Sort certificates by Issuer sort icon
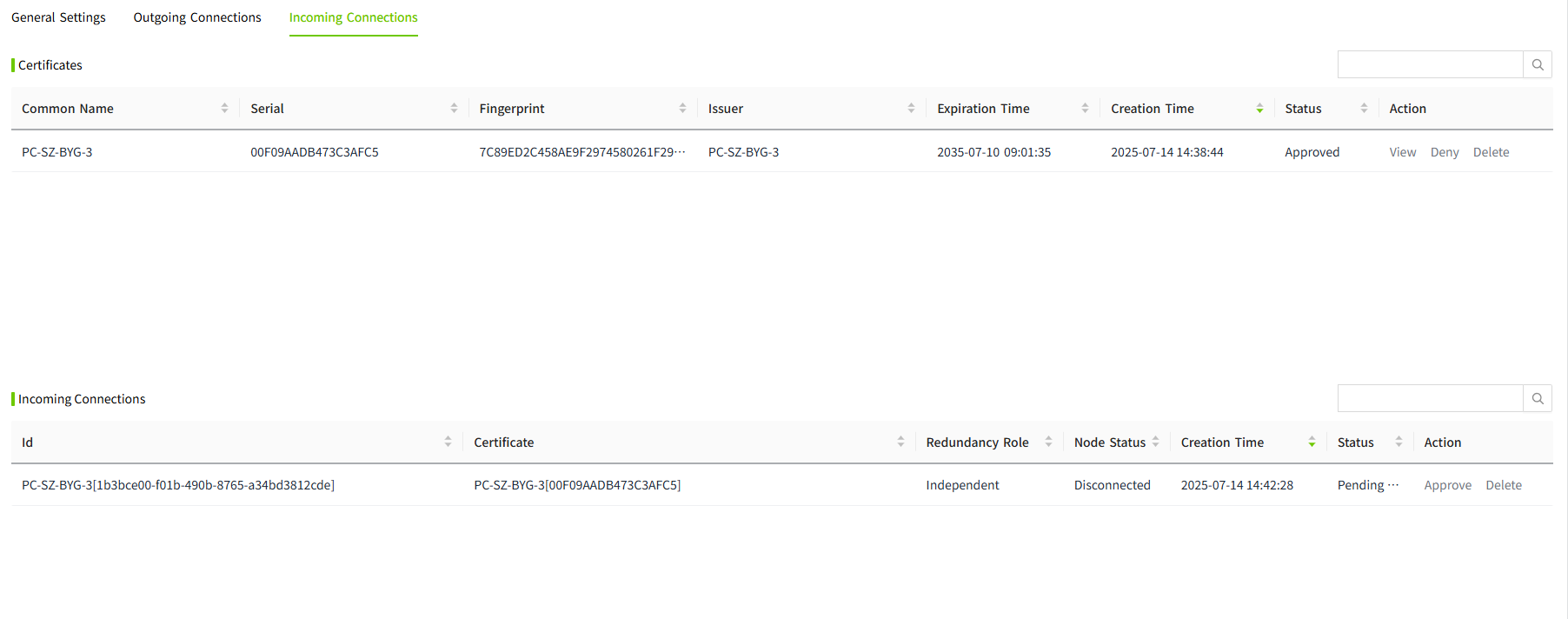The image size is (1568, 619). pos(911,109)
